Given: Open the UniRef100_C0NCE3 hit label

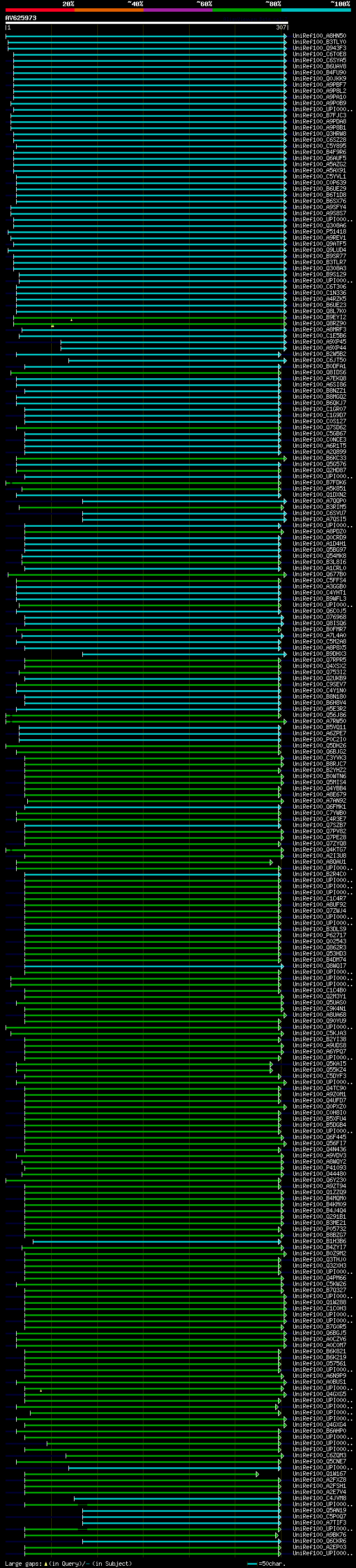Looking at the screenshot, I should click(319, 439).
